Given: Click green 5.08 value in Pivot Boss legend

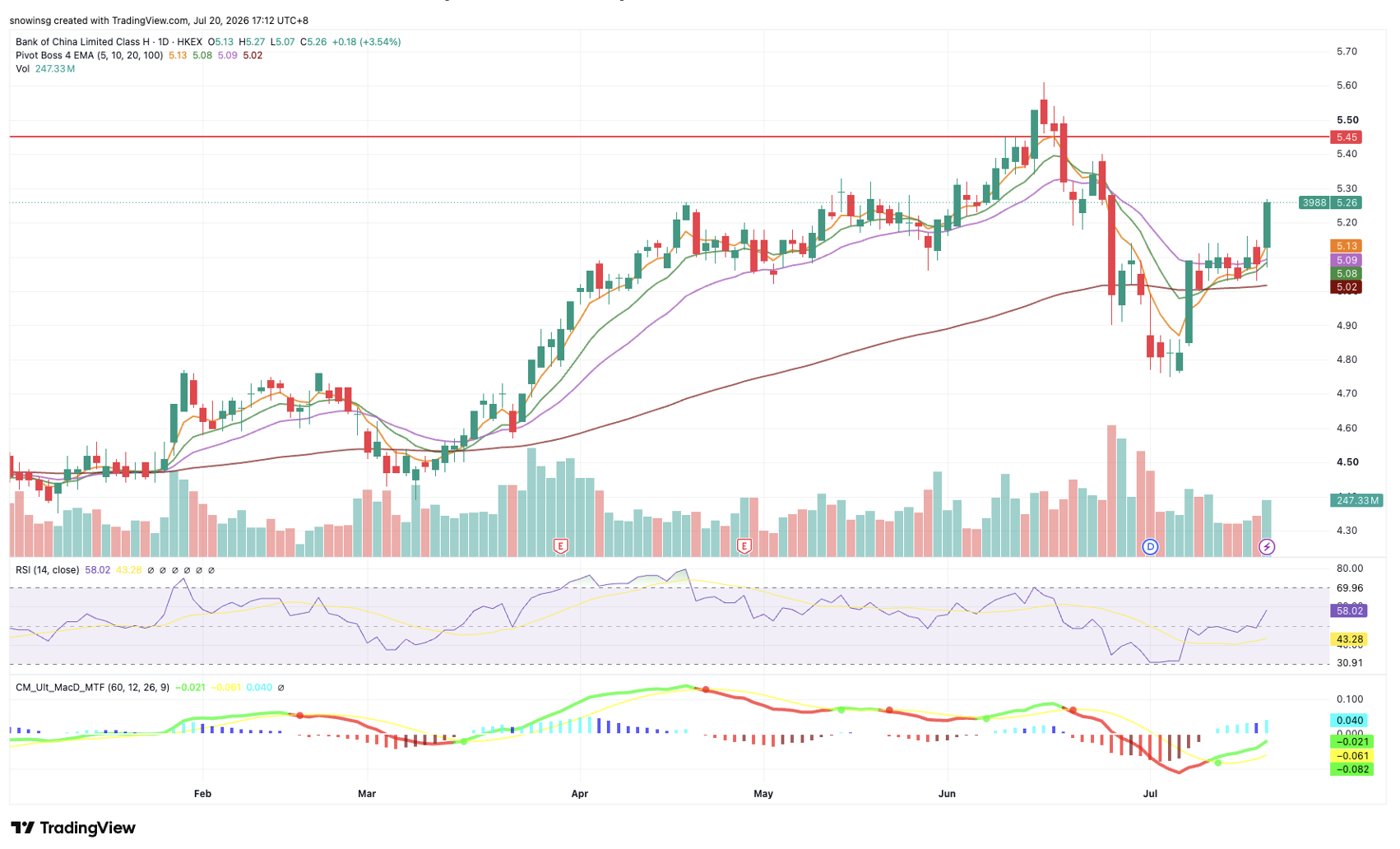Looking at the screenshot, I should pos(202,55).
